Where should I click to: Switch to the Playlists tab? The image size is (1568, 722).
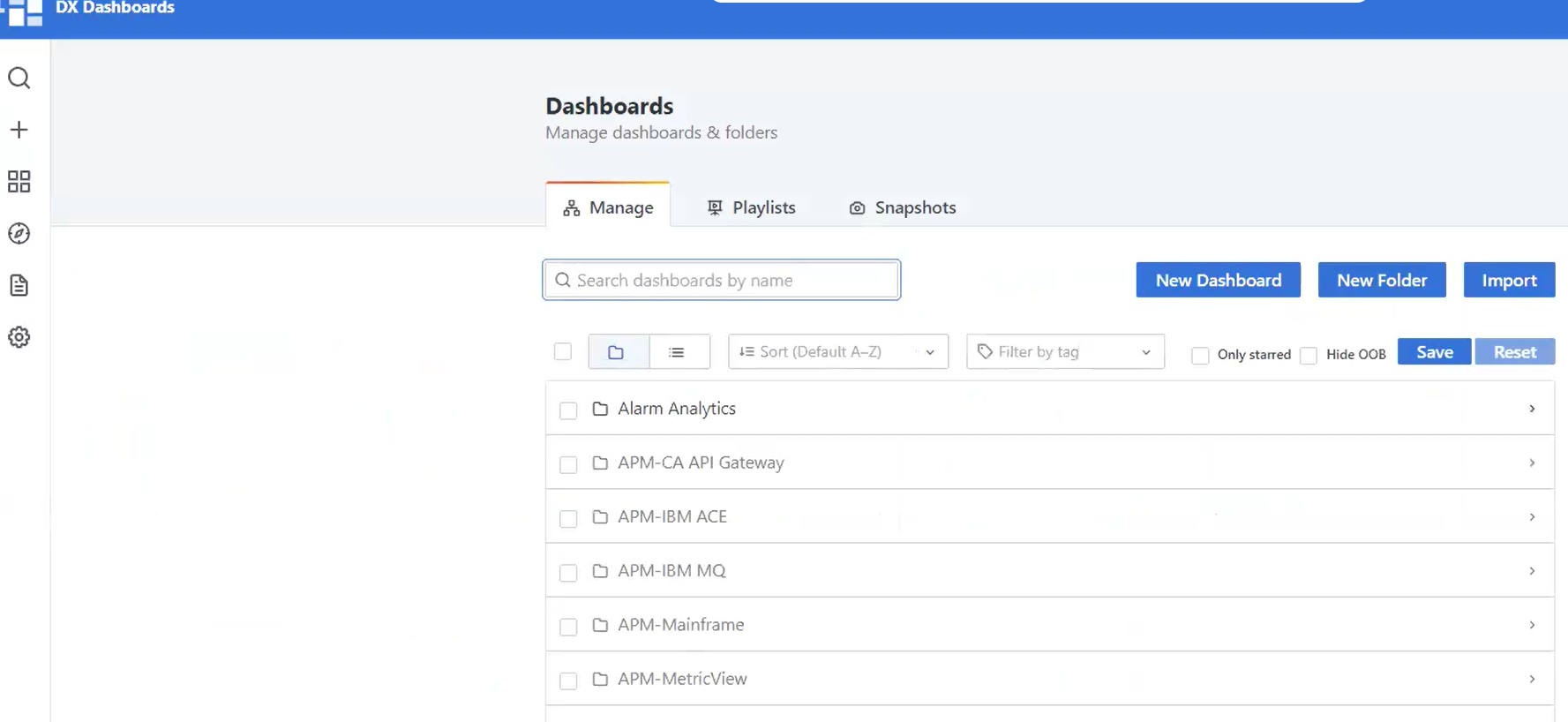tap(752, 207)
